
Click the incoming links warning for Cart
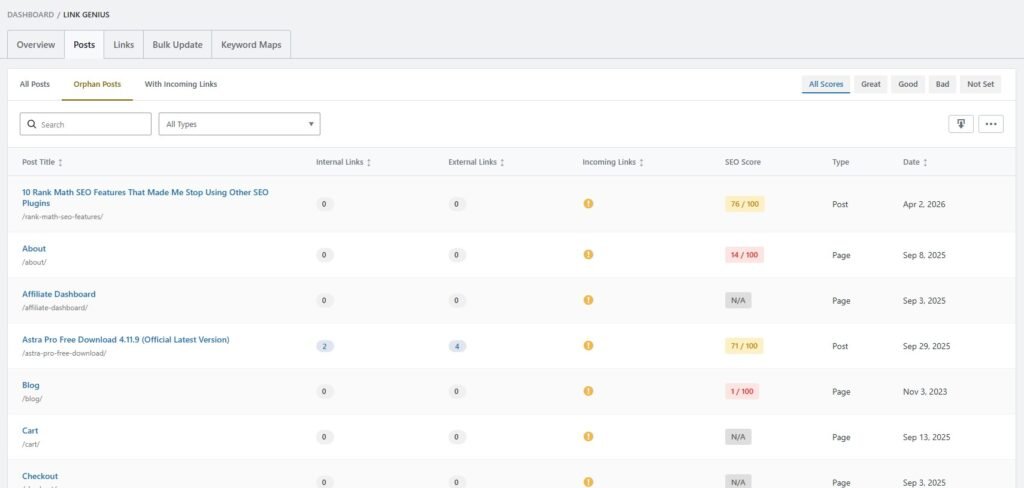click(x=588, y=436)
